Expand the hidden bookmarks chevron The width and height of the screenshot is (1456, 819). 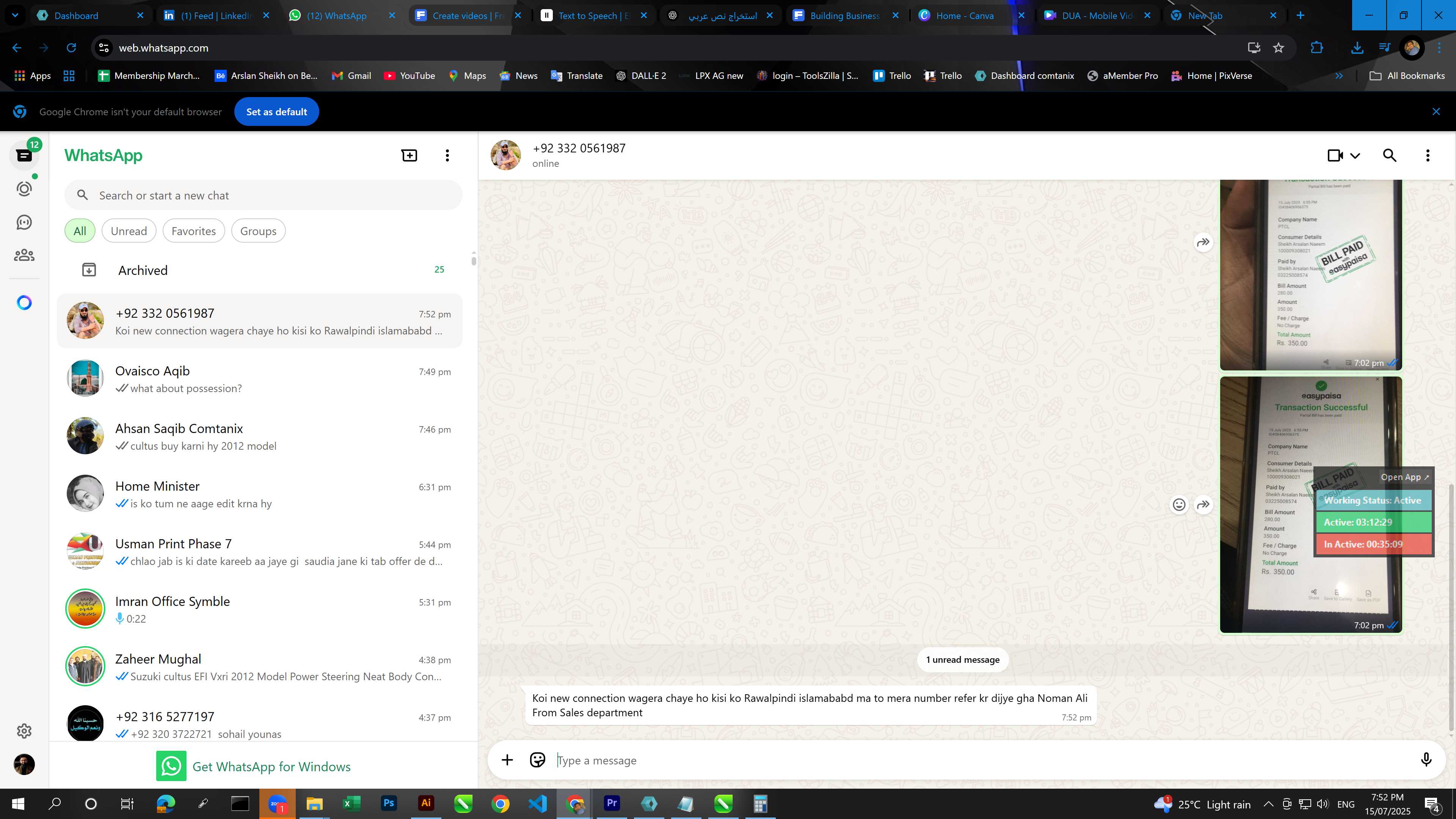pos(1338,76)
